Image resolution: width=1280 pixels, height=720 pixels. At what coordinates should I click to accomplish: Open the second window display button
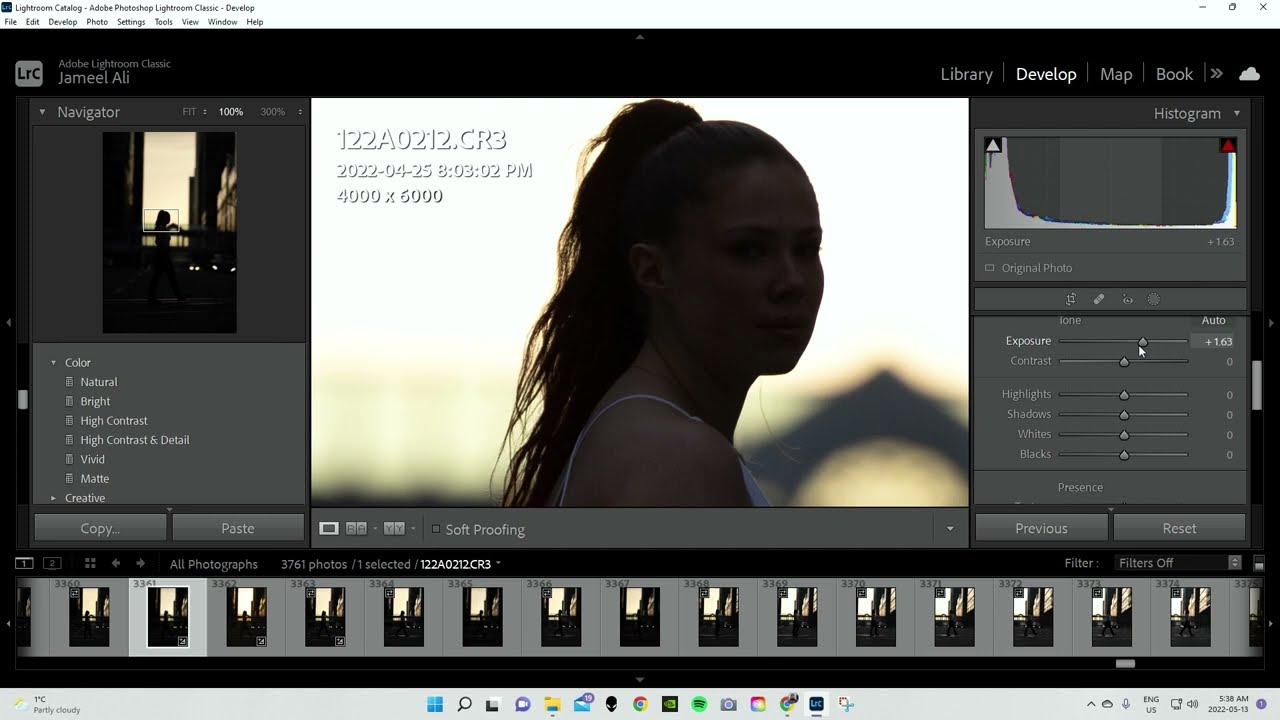tap(53, 564)
